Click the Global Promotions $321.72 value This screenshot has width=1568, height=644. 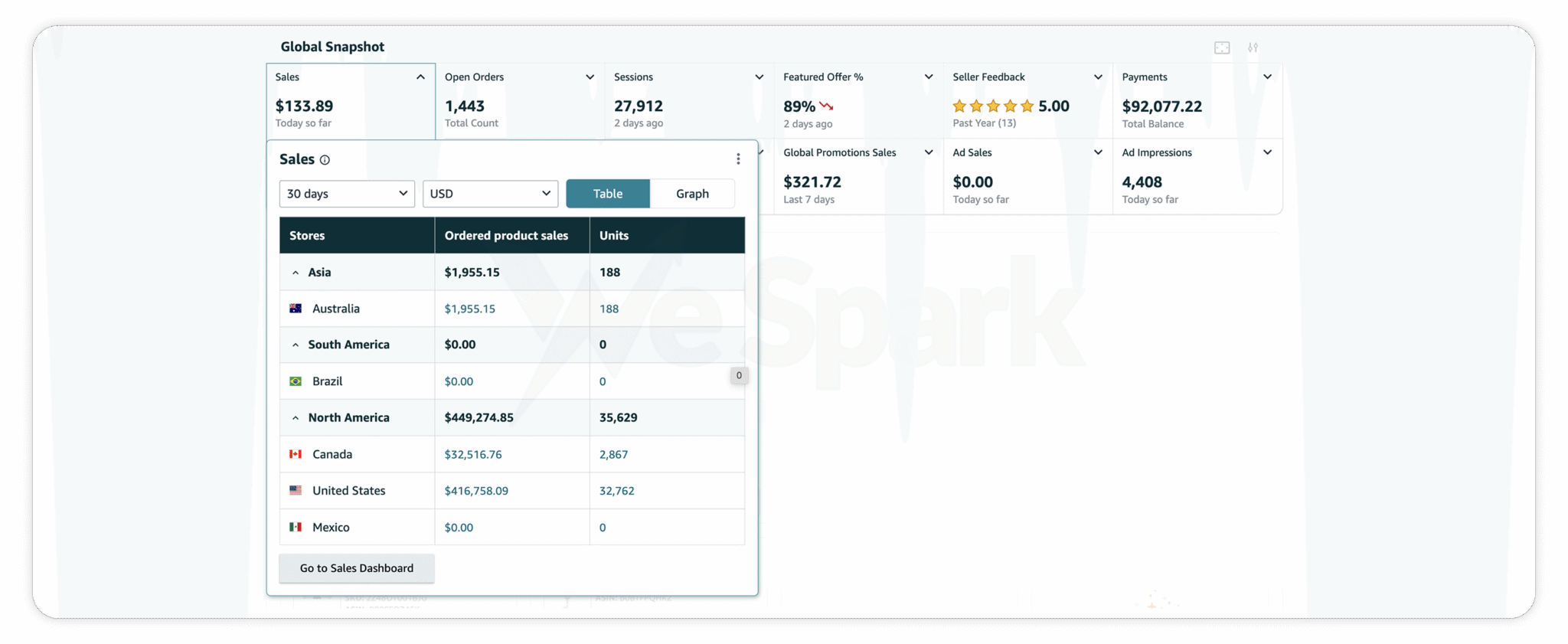pyautogui.click(x=812, y=182)
